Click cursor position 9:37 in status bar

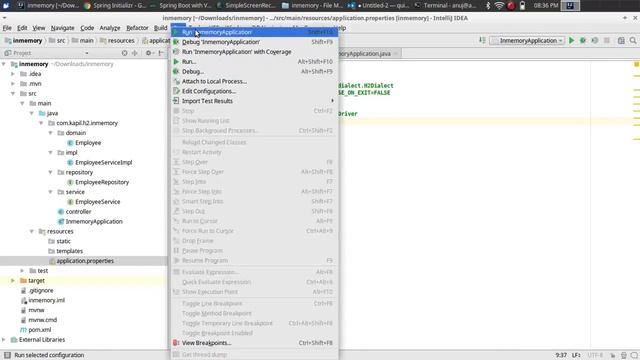560,355
